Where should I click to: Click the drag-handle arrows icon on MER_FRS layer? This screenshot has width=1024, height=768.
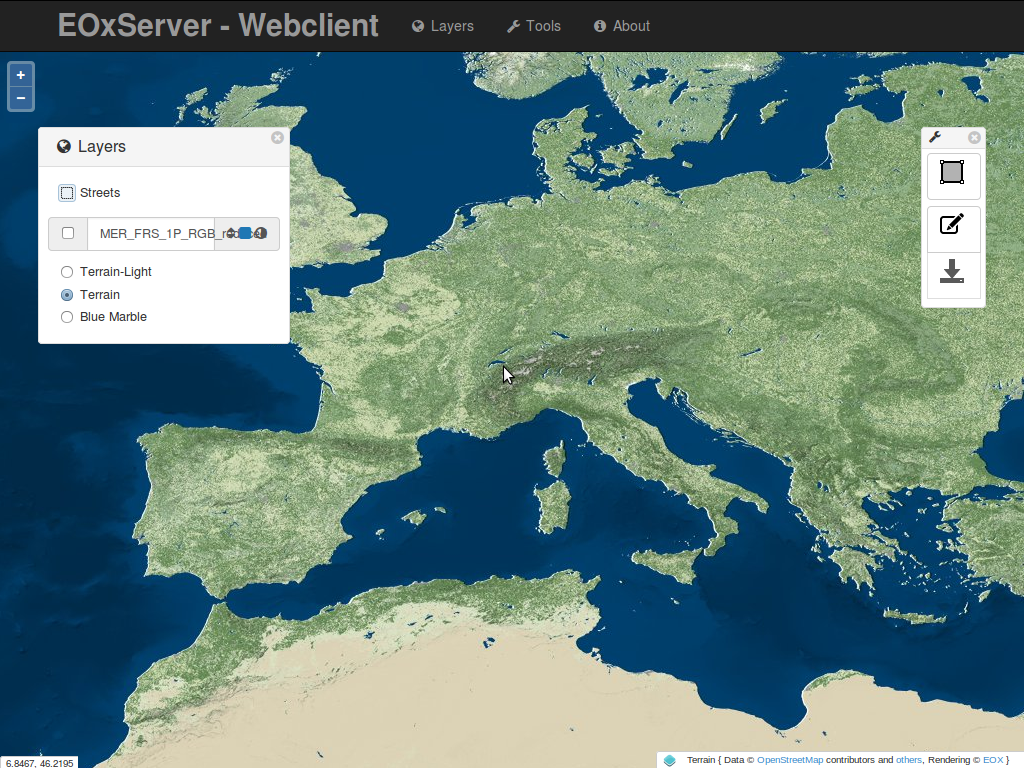231,233
